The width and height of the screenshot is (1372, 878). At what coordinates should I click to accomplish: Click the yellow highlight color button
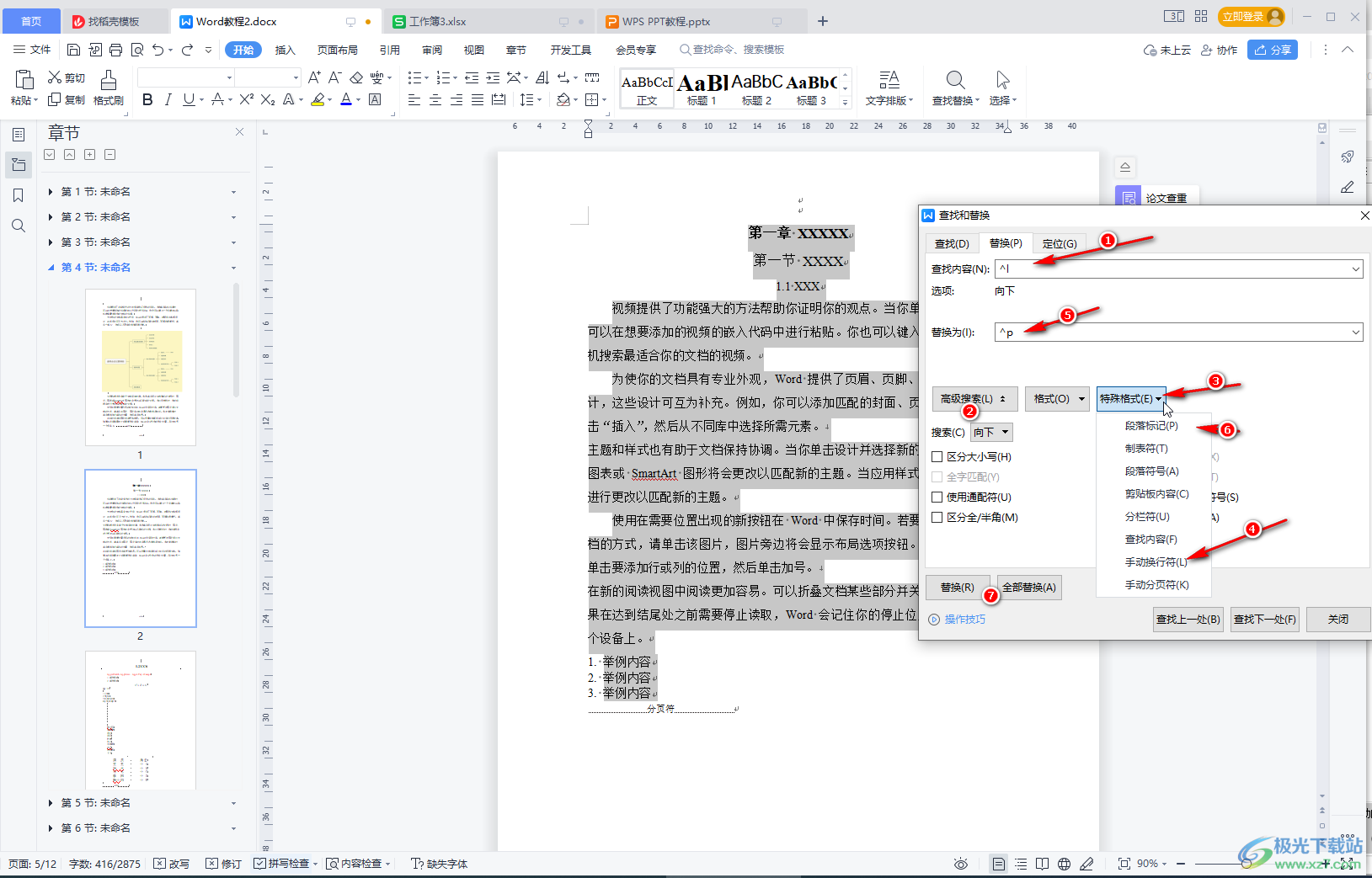318,99
